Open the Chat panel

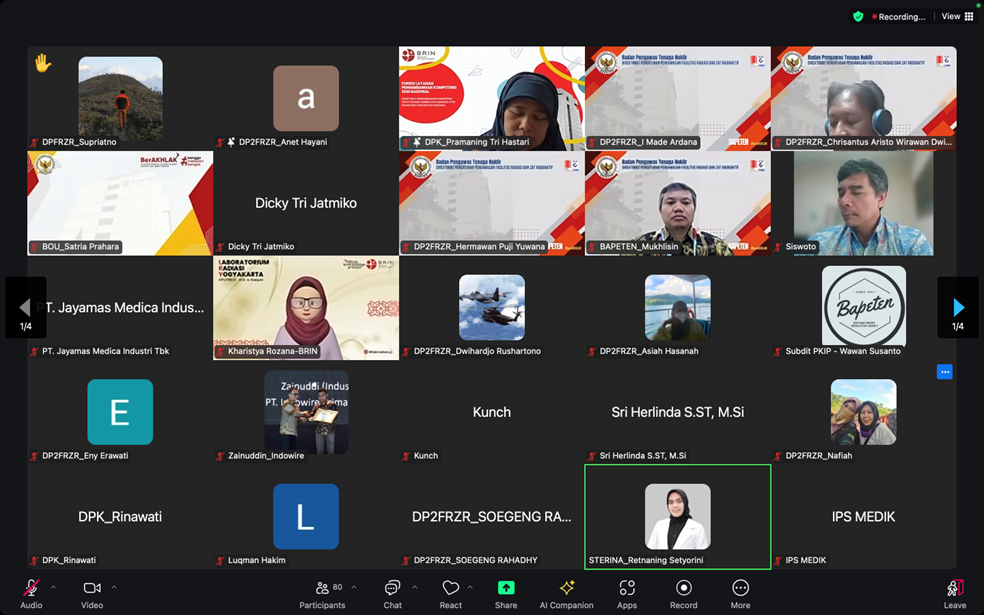[x=392, y=589]
